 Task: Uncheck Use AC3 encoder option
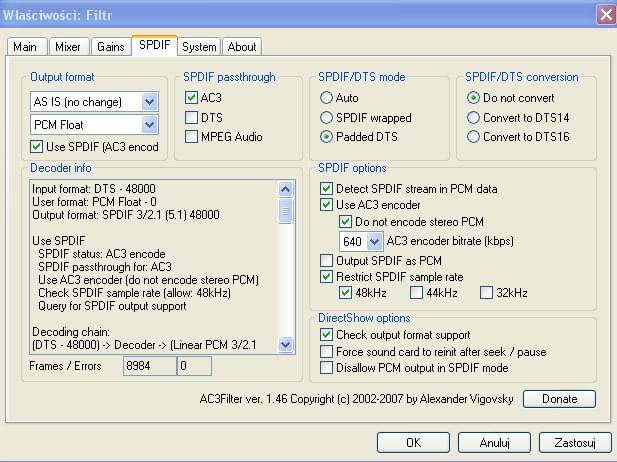coord(327,205)
